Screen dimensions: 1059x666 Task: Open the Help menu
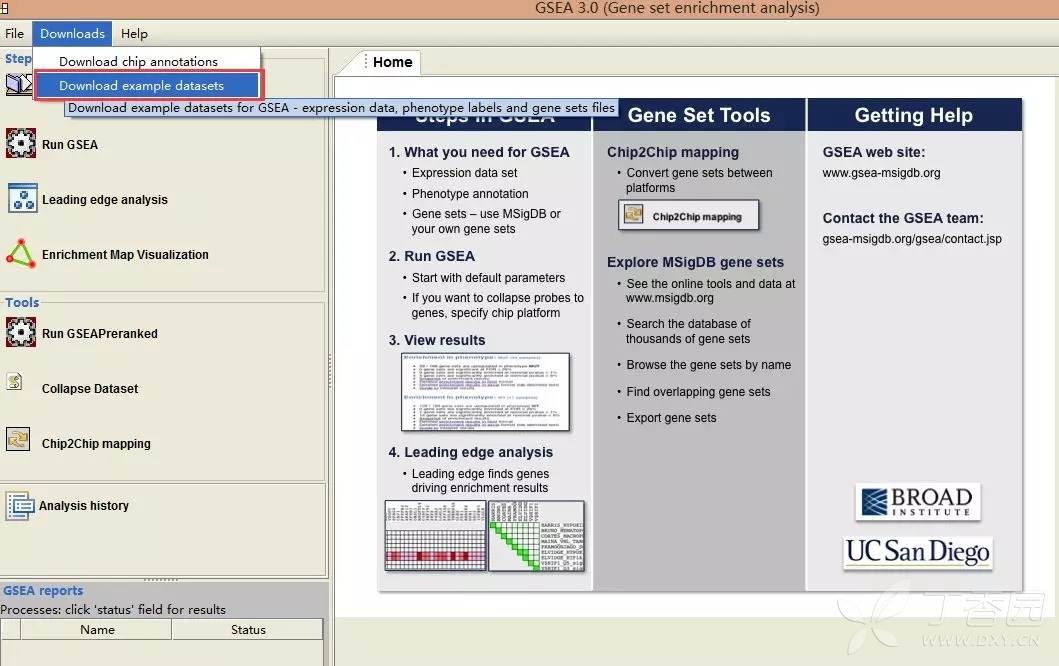[134, 33]
